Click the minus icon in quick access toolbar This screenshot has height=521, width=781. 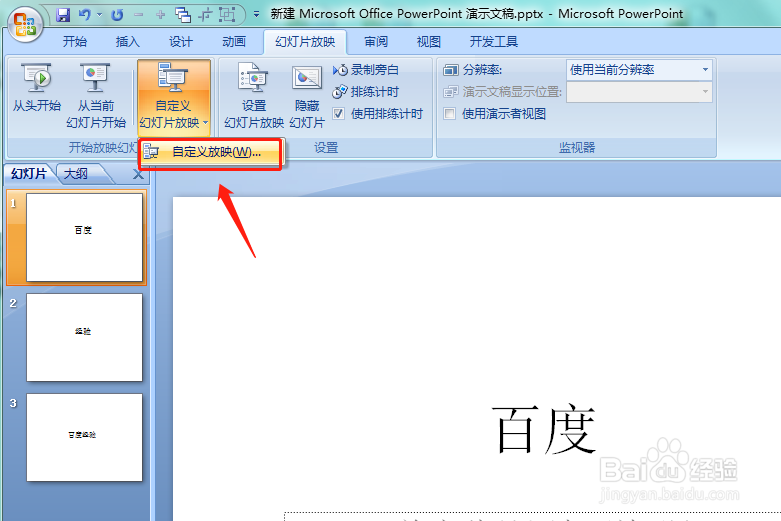click(x=138, y=15)
